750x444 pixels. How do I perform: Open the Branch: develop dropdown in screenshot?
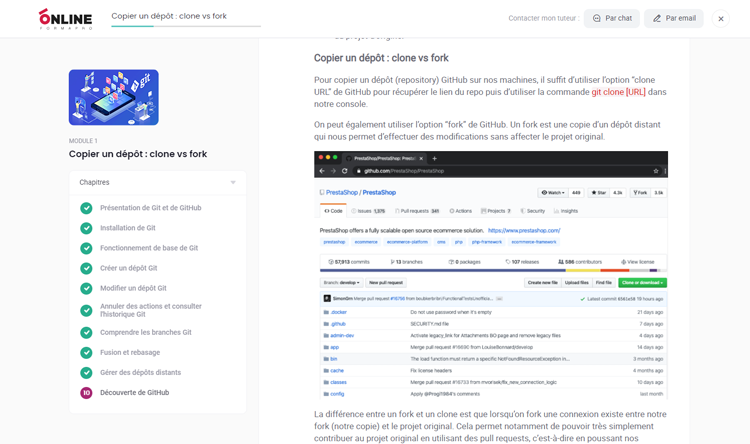pyautogui.click(x=342, y=283)
